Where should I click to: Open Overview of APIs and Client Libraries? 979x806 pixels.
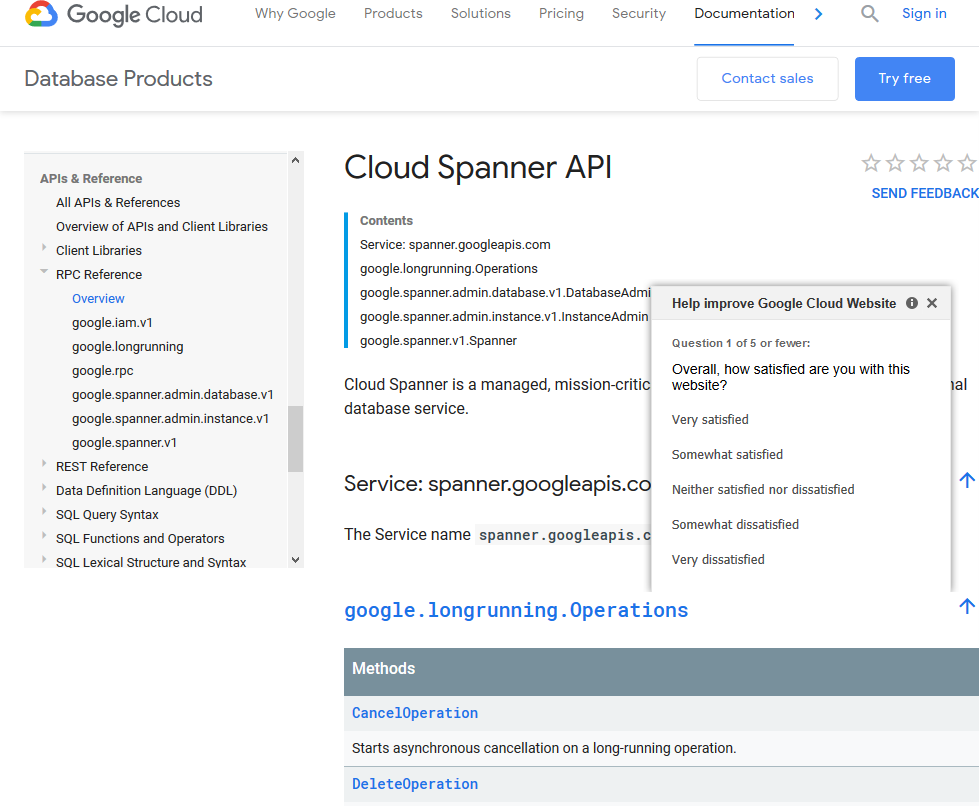pyautogui.click(x=162, y=227)
